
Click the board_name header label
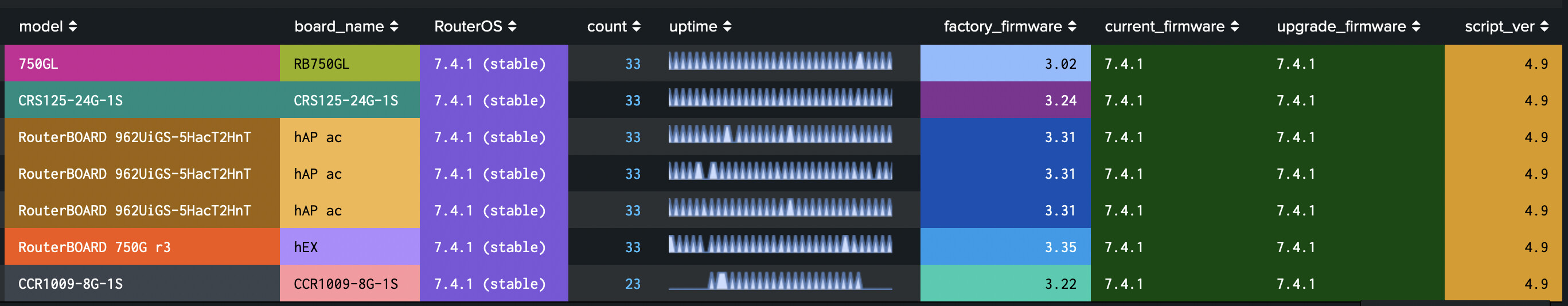pos(339,26)
